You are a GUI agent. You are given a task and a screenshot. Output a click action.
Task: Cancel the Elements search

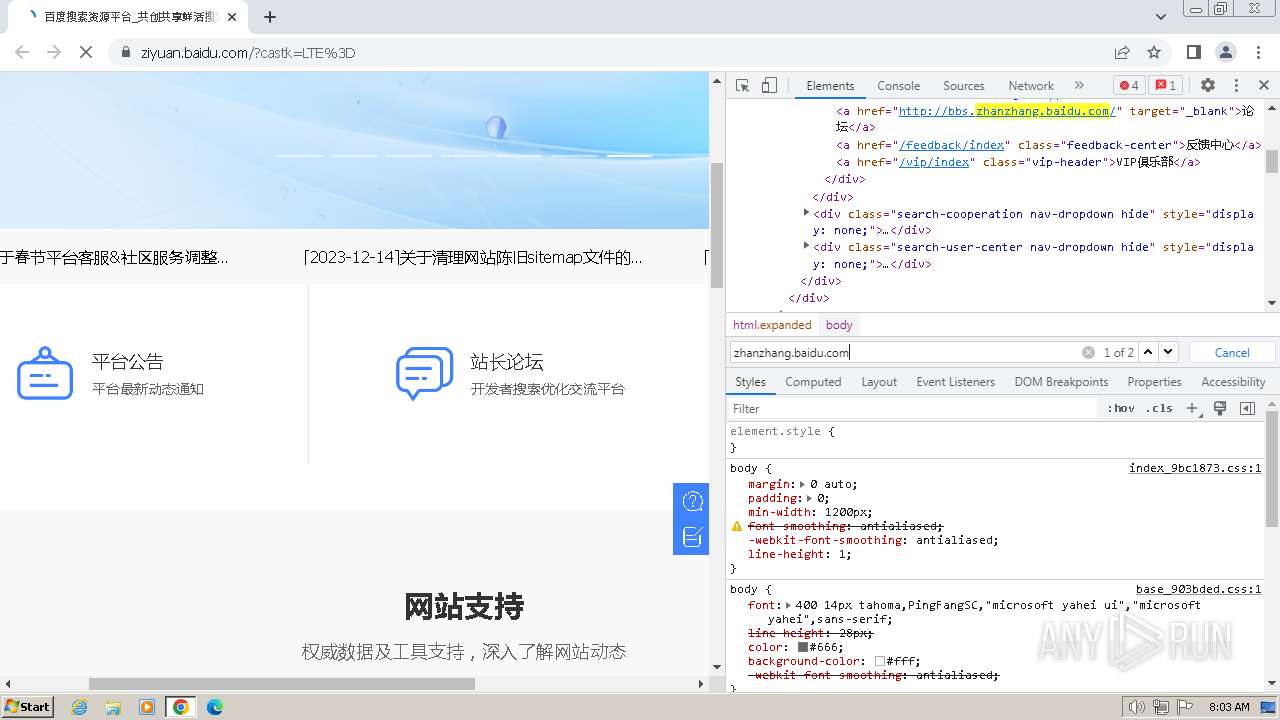[1232, 352]
